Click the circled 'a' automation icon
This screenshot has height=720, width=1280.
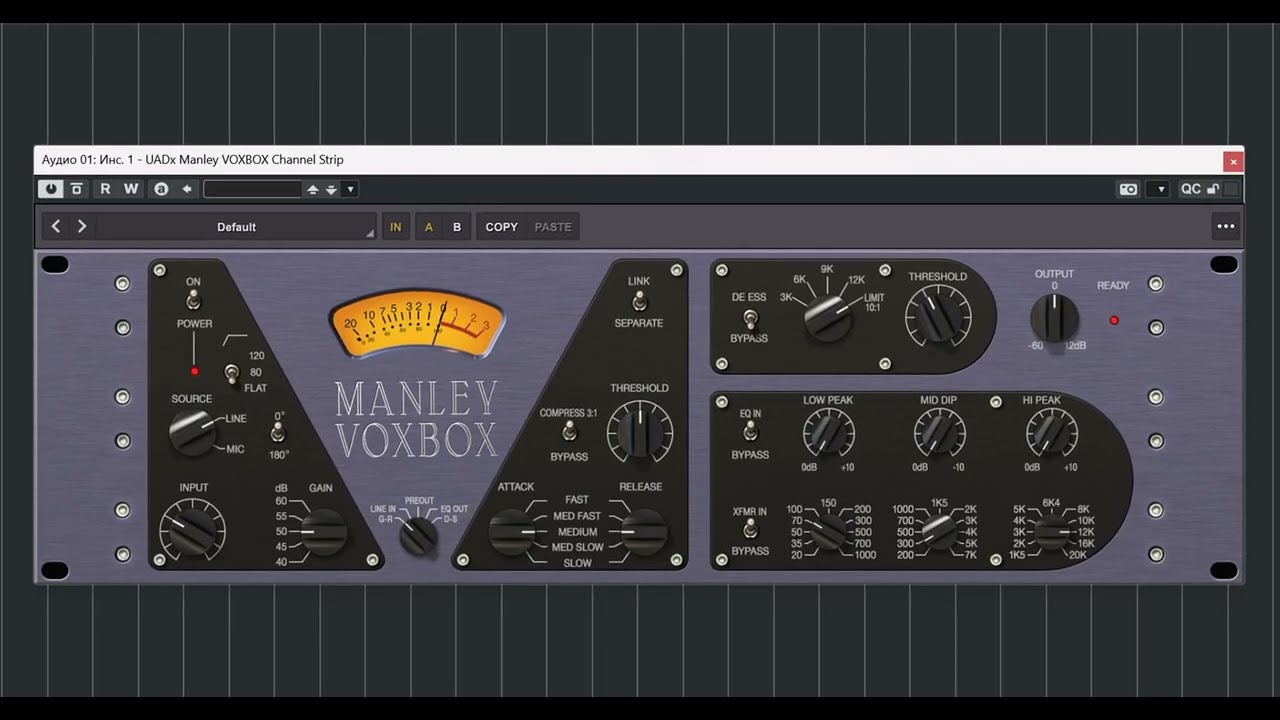point(160,189)
